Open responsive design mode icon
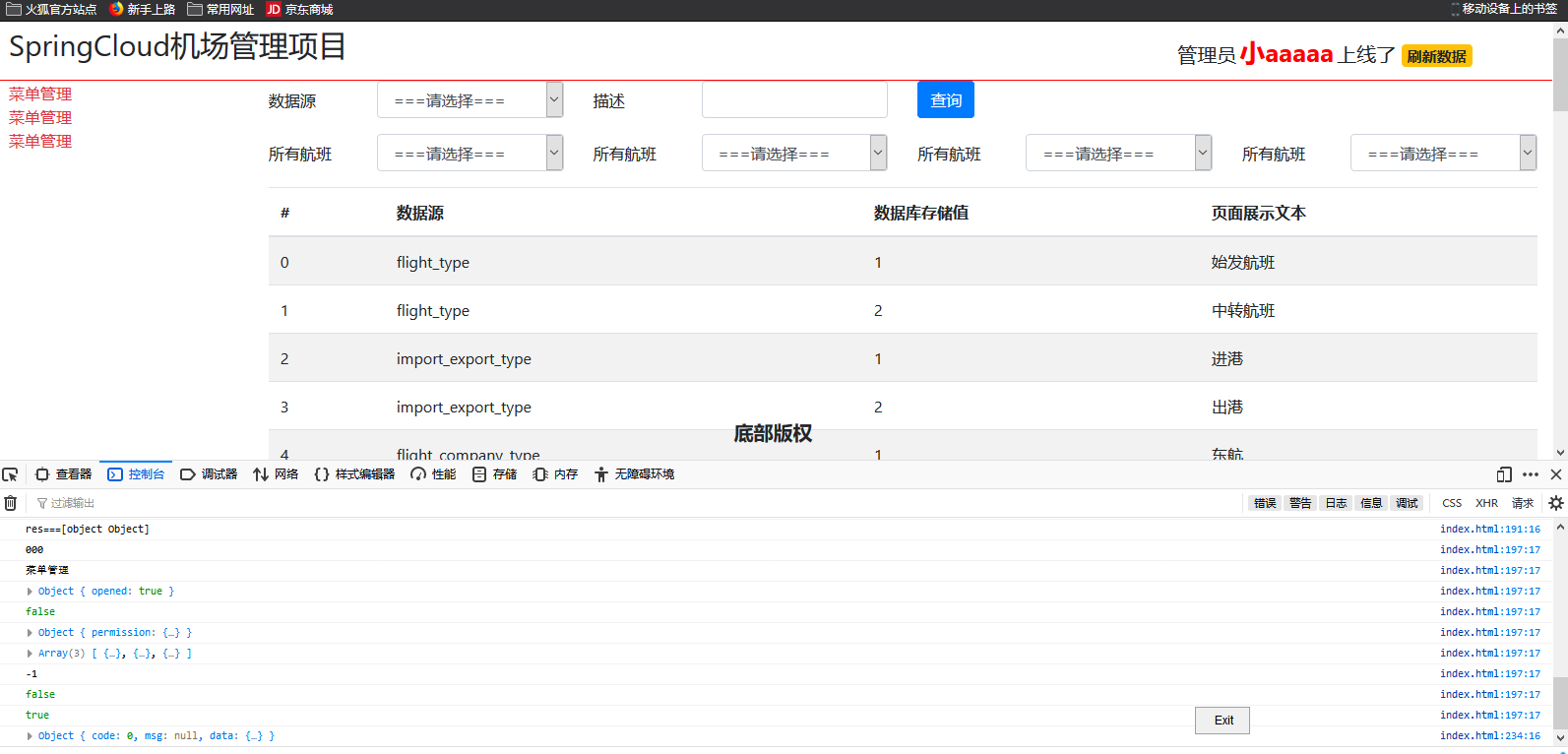 (x=1504, y=474)
